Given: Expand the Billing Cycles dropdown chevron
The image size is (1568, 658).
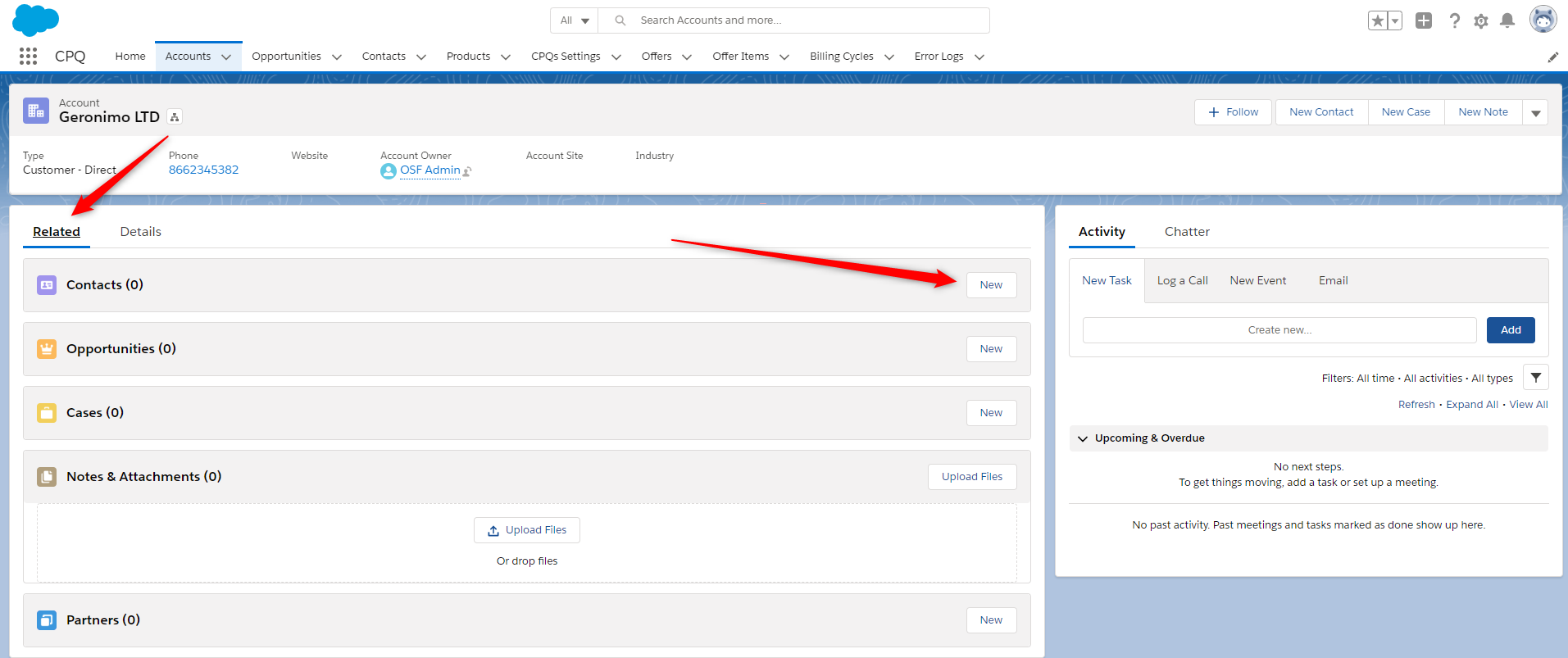Looking at the screenshot, I should pos(889,57).
